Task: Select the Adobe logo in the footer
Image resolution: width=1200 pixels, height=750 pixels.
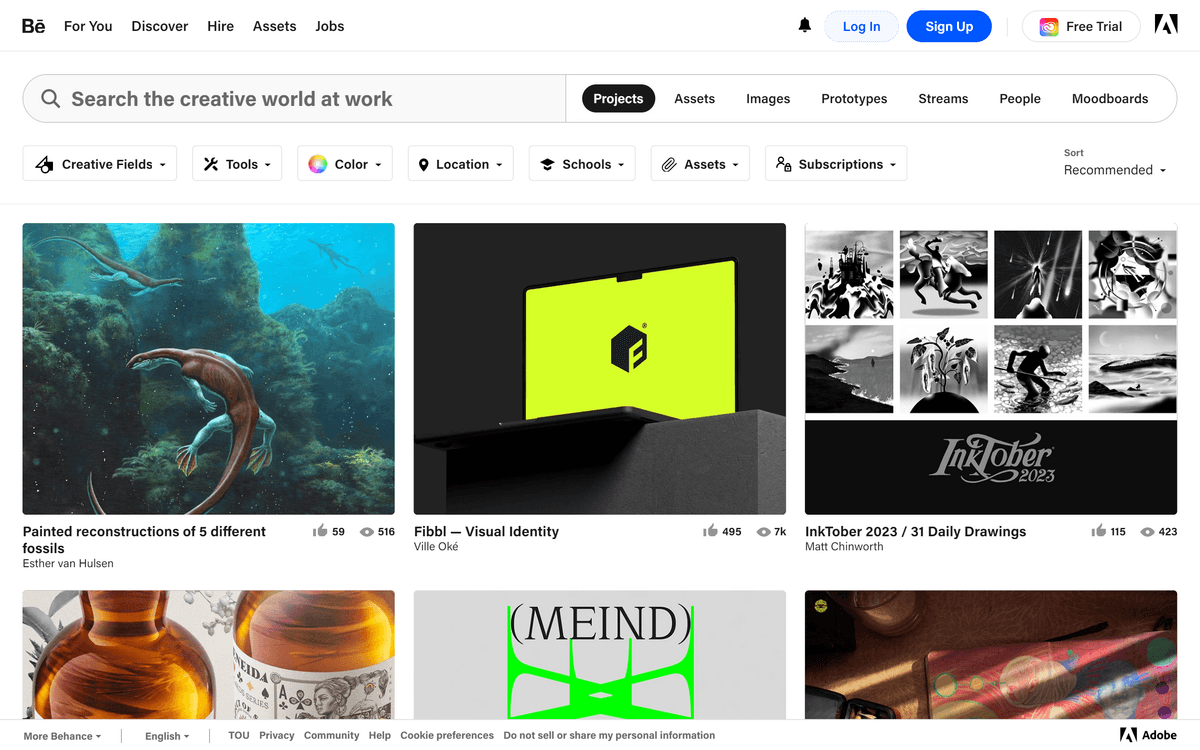Action: [1148, 734]
